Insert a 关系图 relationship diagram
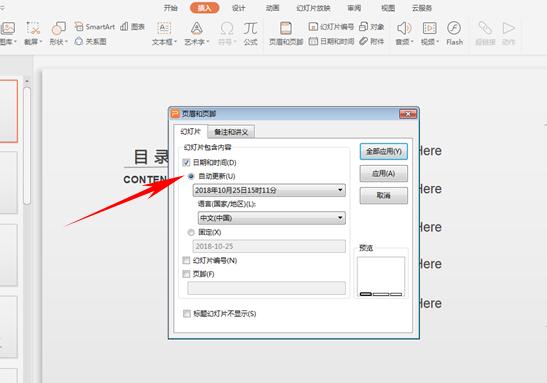 pyautogui.click(x=91, y=41)
